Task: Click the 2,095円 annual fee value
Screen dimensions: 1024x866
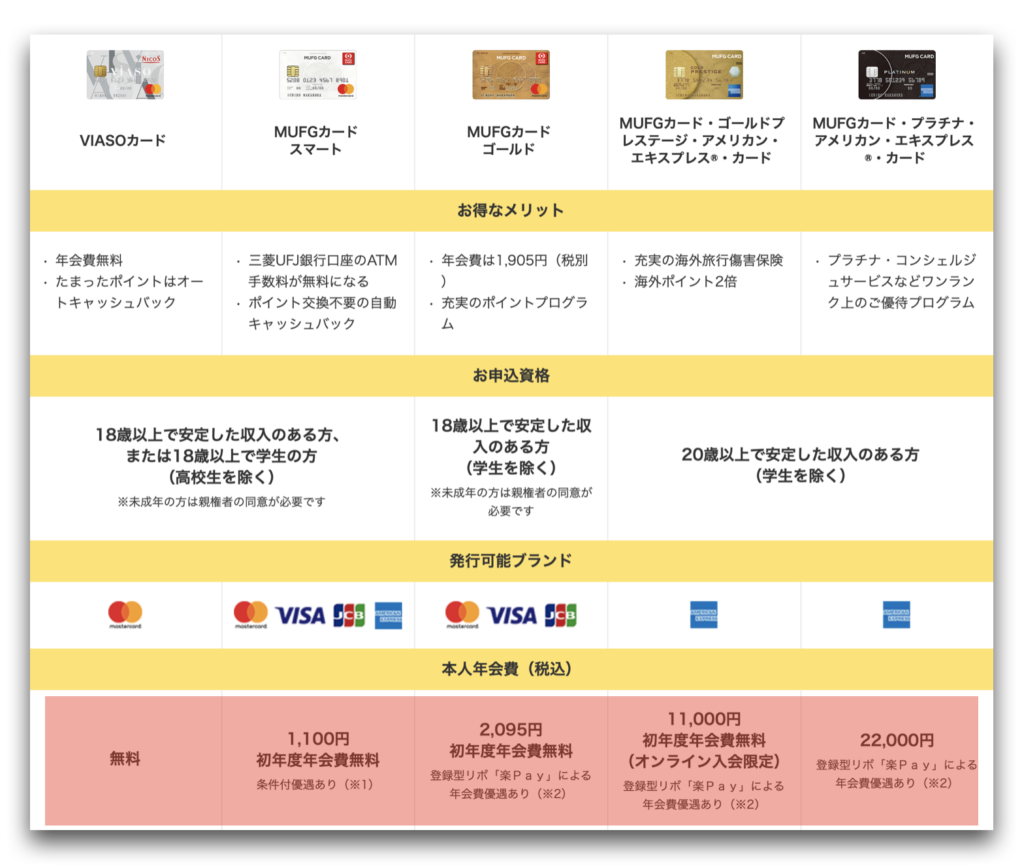Action: pos(511,730)
